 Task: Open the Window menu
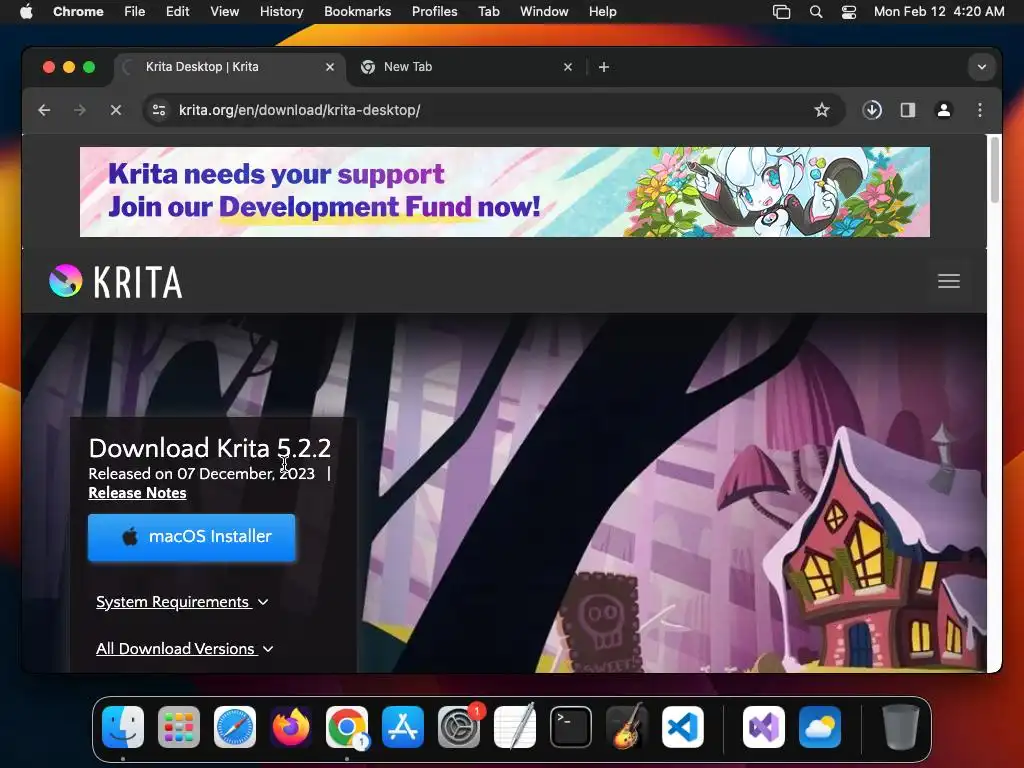point(544,12)
